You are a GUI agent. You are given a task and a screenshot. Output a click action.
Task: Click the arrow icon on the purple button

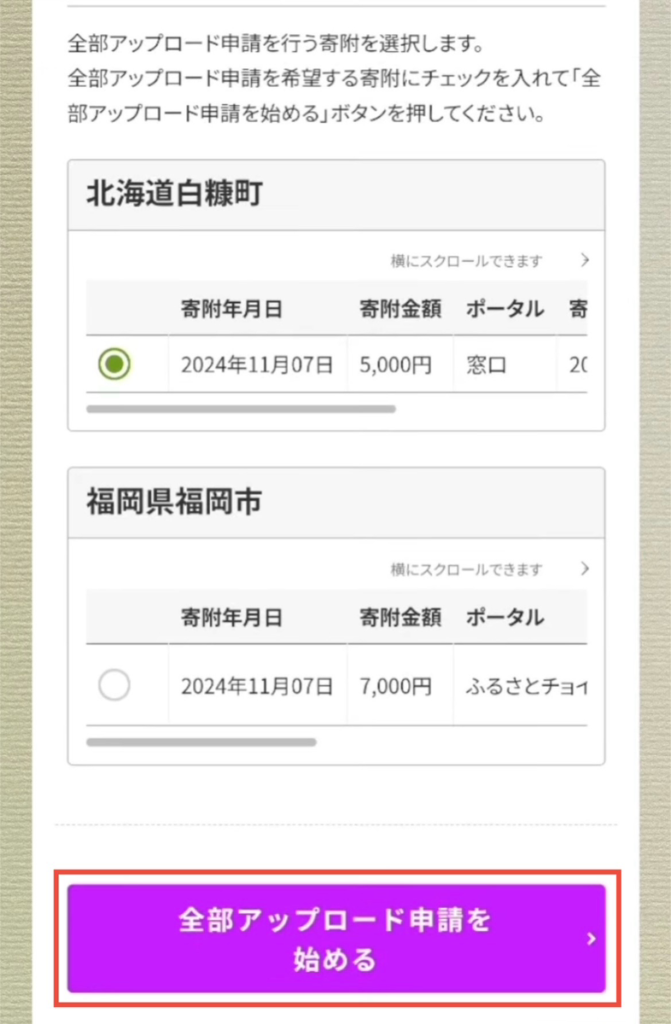(x=591, y=939)
